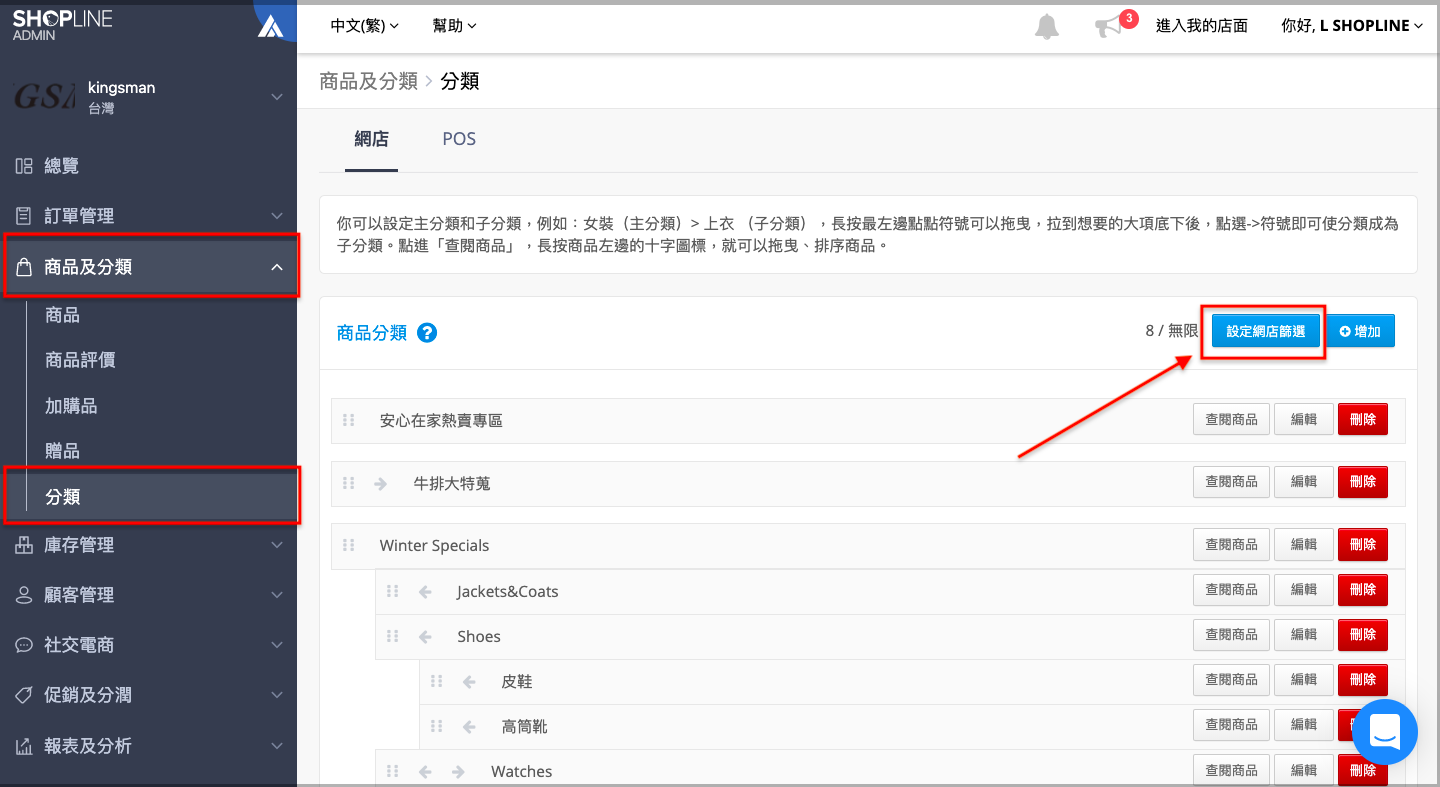This screenshot has width=1440, height=787.
Task: Click left arrow beside Watches
Action: pyautogui.click(x=425, y=771)
